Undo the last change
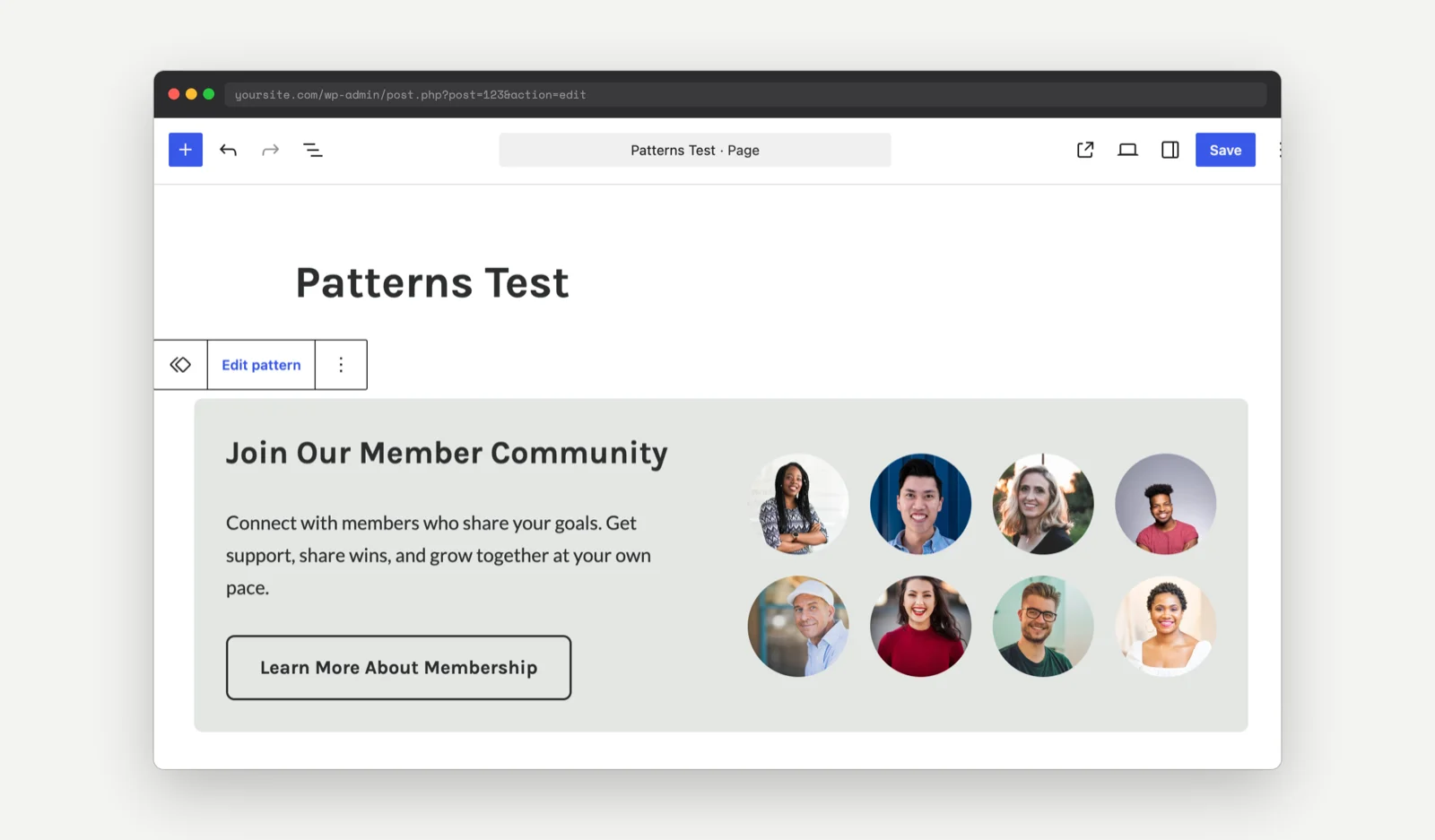The height and width of the screenshot is (840, 1435). 228,150
